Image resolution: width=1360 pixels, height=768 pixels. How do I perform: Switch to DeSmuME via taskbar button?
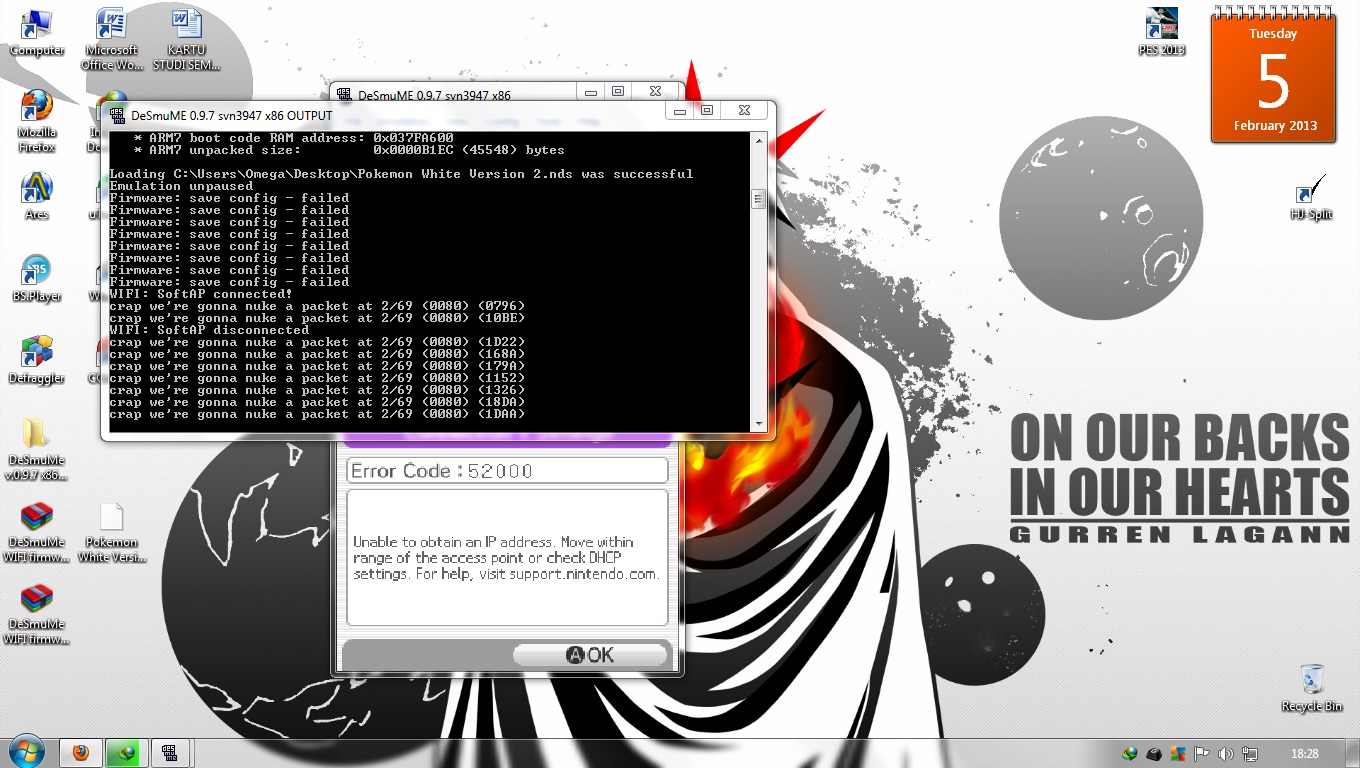[170, 753]
